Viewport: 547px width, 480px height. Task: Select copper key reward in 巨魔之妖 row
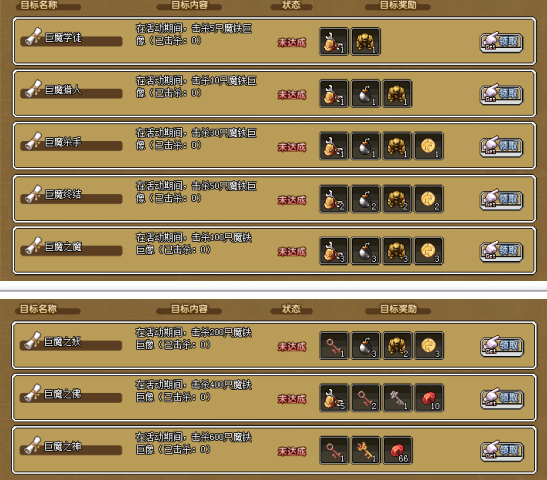click(334, 346)
